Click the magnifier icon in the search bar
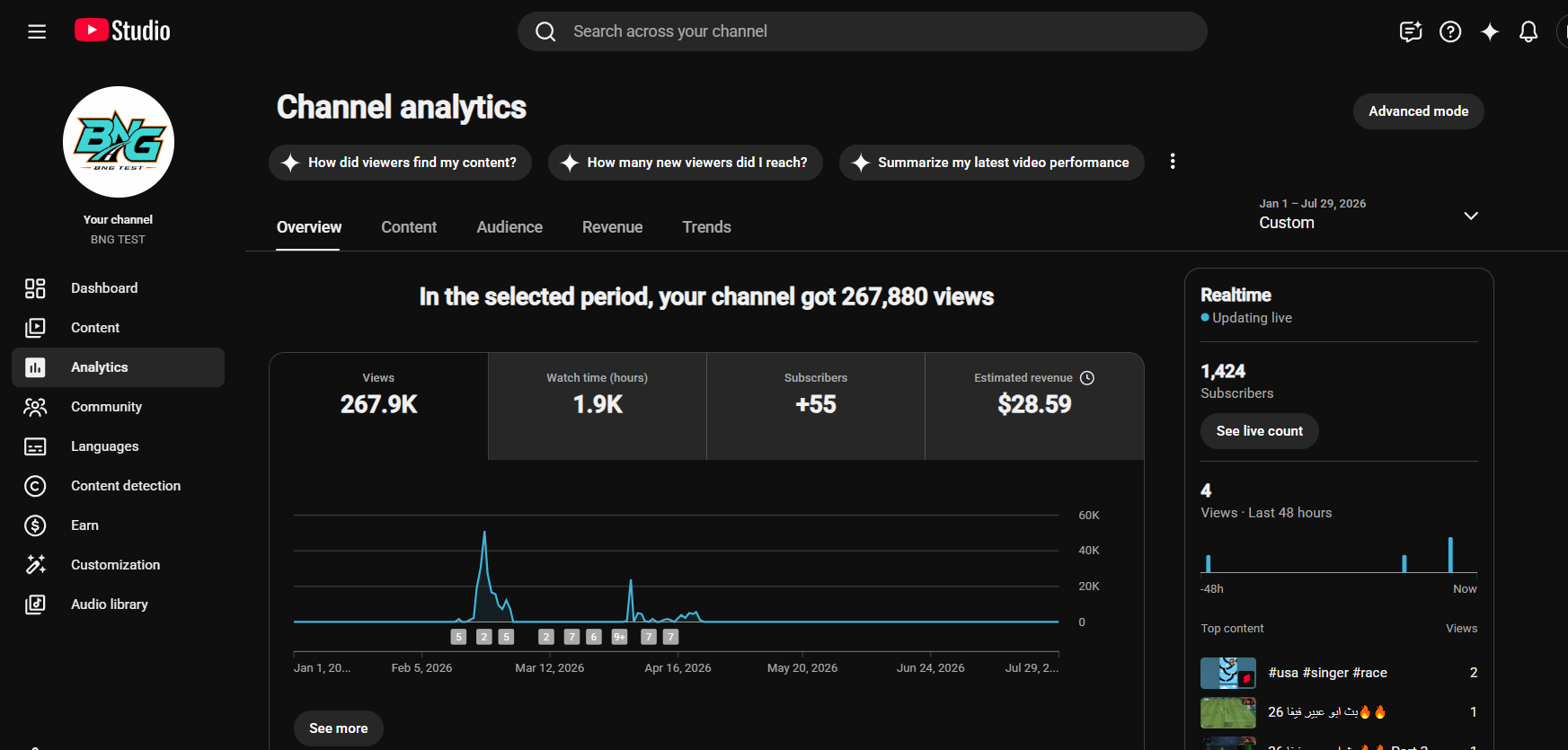This screenshot has width=1568, height=750. click(545, 31)
